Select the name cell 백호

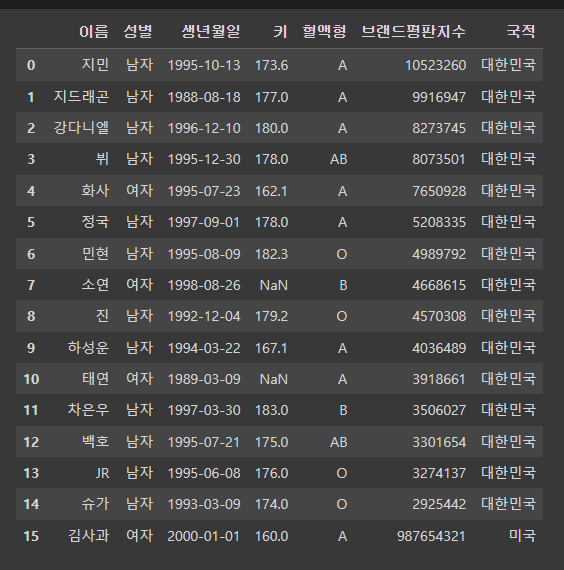pyautogui.click(x=95, y=442)
